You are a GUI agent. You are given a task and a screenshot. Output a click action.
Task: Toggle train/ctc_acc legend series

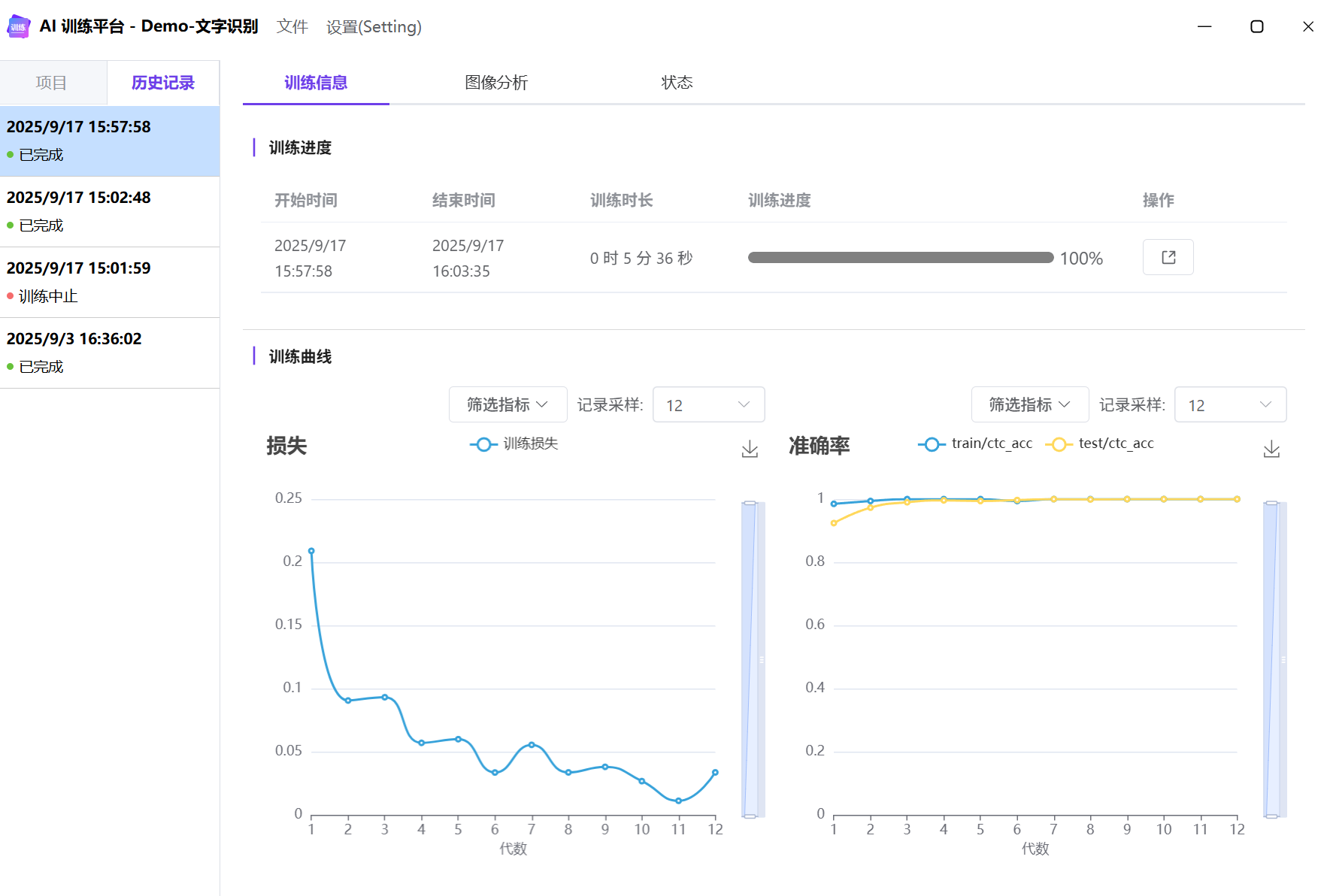tap(975, 444)
